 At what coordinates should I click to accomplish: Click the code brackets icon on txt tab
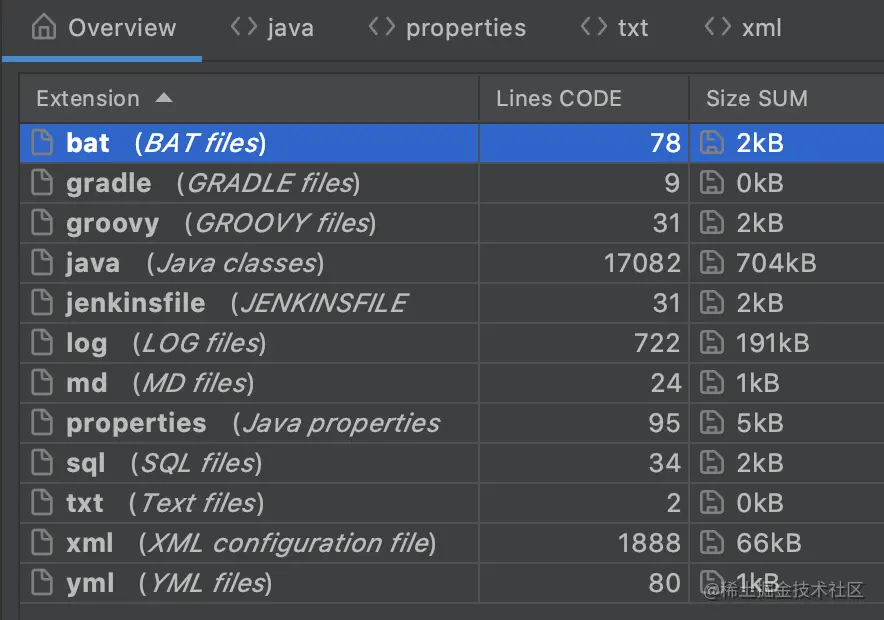594,26
